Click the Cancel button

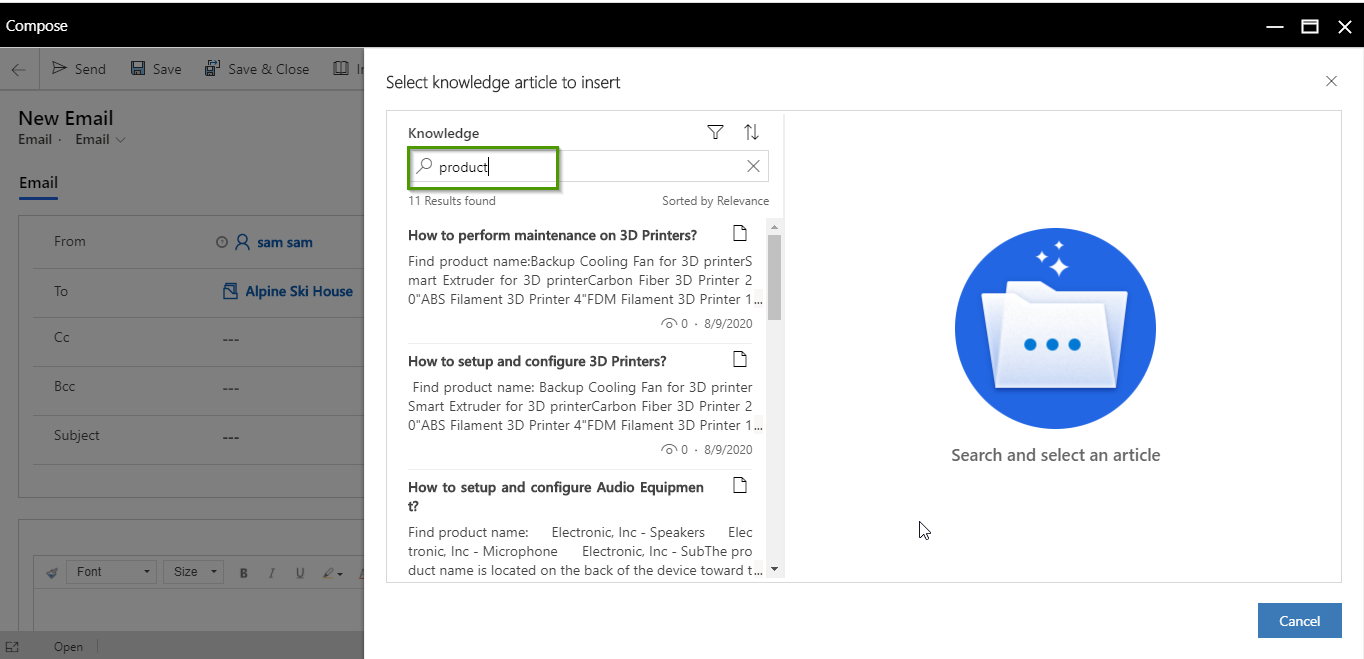point(1299,621)
